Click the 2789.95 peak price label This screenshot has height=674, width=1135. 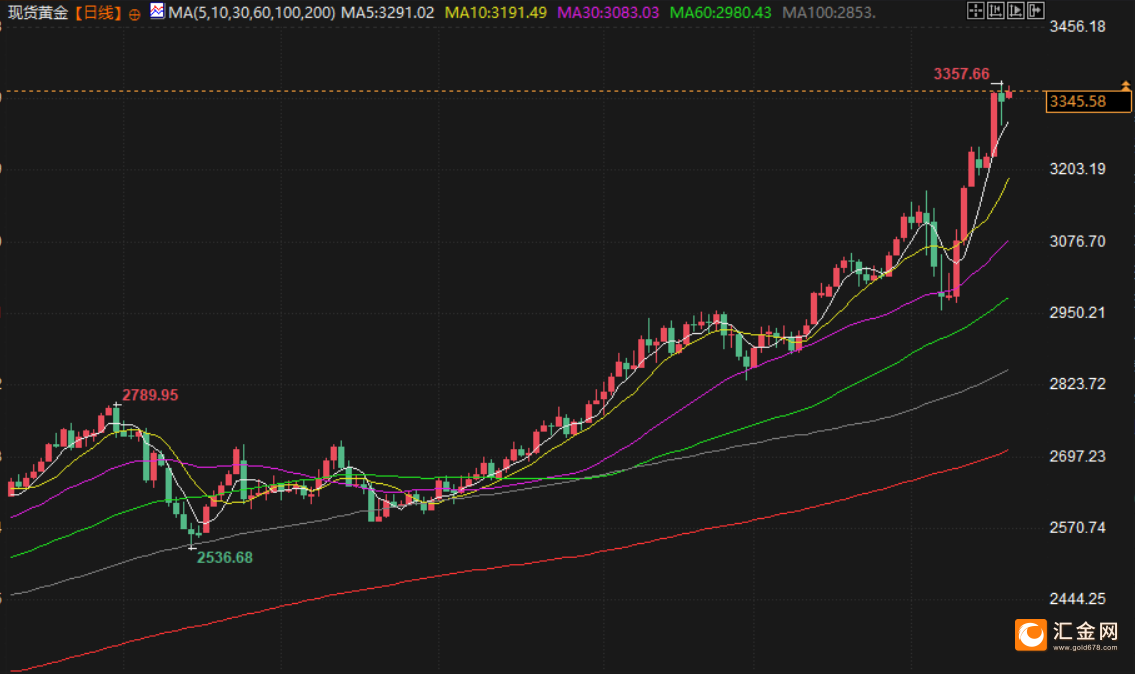point(150,395)
